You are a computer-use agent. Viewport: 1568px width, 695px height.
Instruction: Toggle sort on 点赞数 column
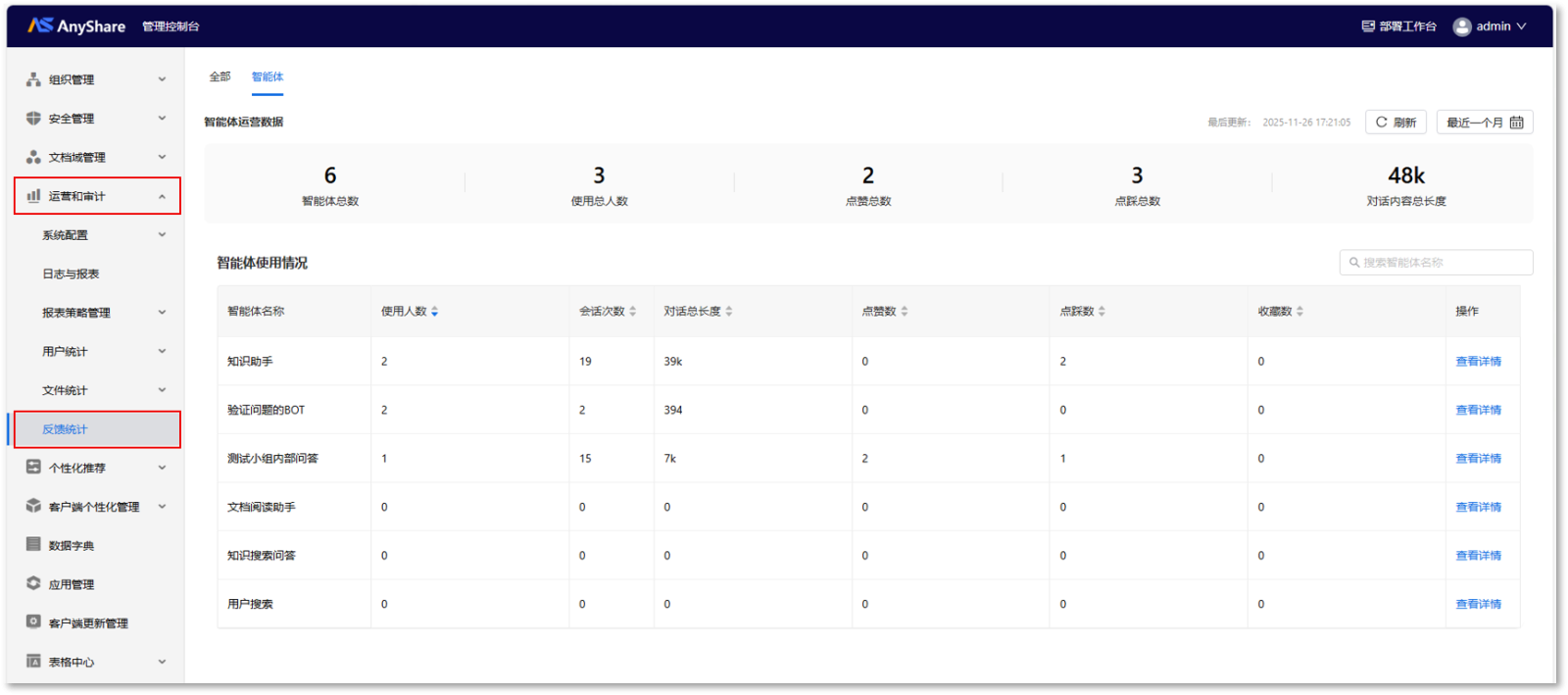pyautogui.click(x=904, y=312)
